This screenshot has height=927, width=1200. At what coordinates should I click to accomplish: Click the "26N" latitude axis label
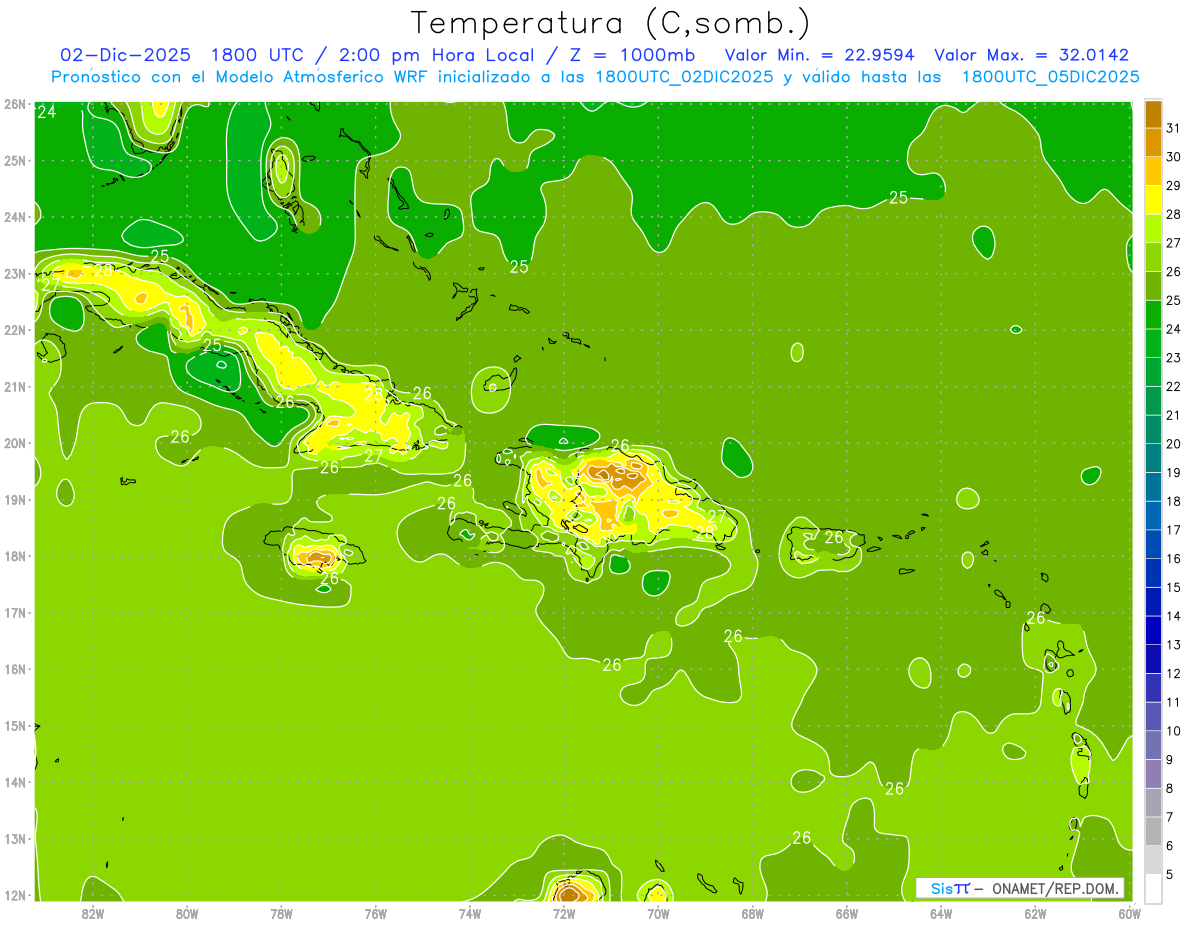[x=16, y=104]
